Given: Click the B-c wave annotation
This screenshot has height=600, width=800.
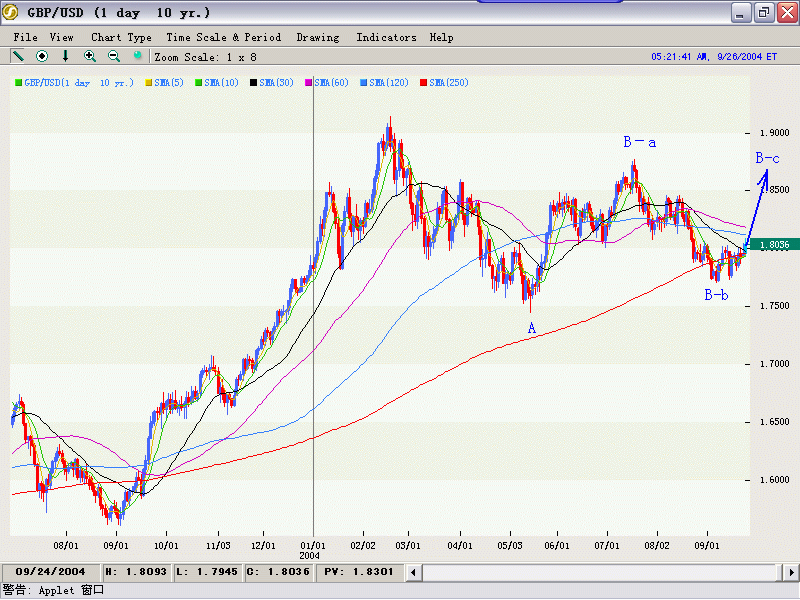Looking at the screenshot, I should coord(767,158).
